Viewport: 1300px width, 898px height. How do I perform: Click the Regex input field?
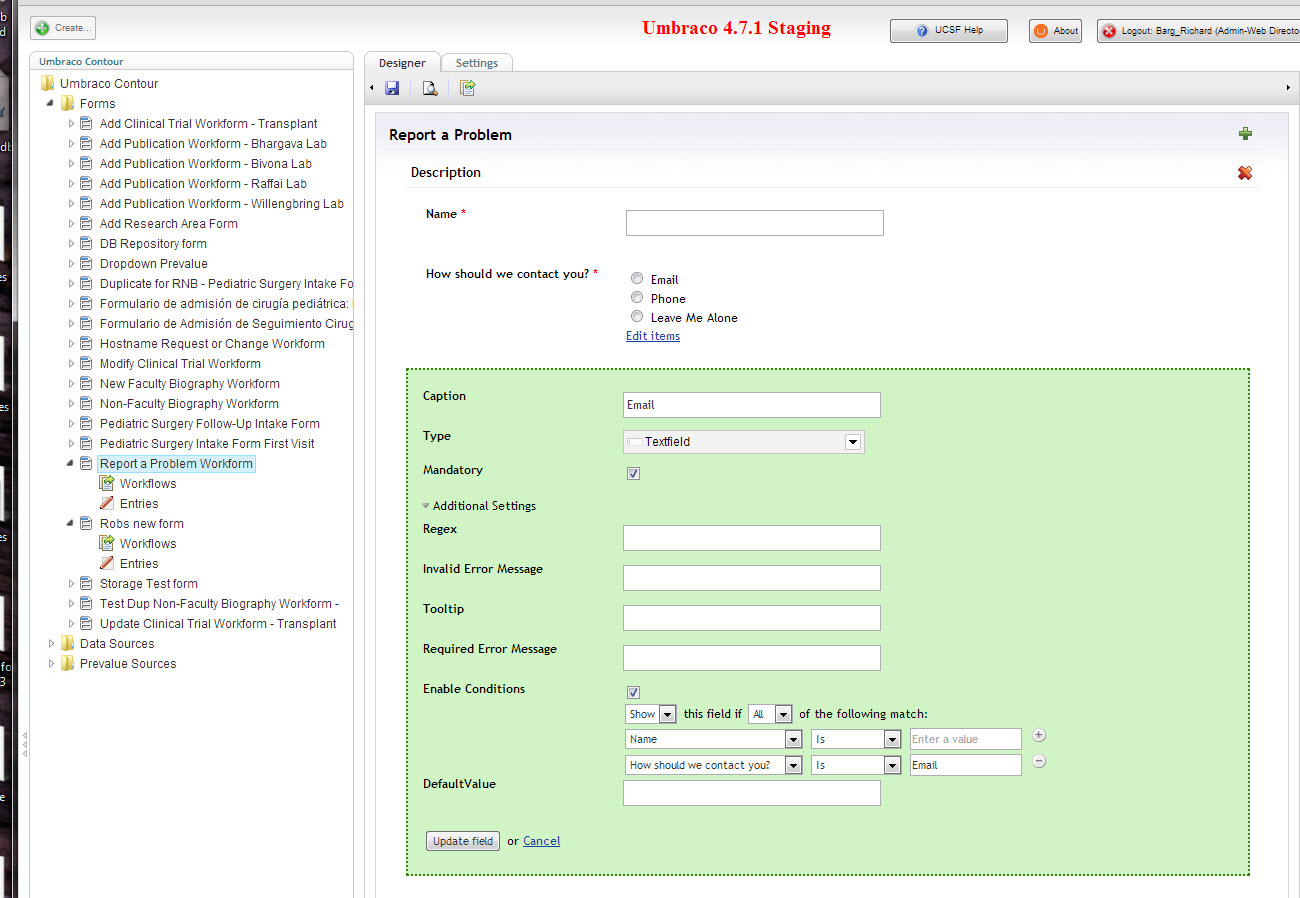[751, 538]
